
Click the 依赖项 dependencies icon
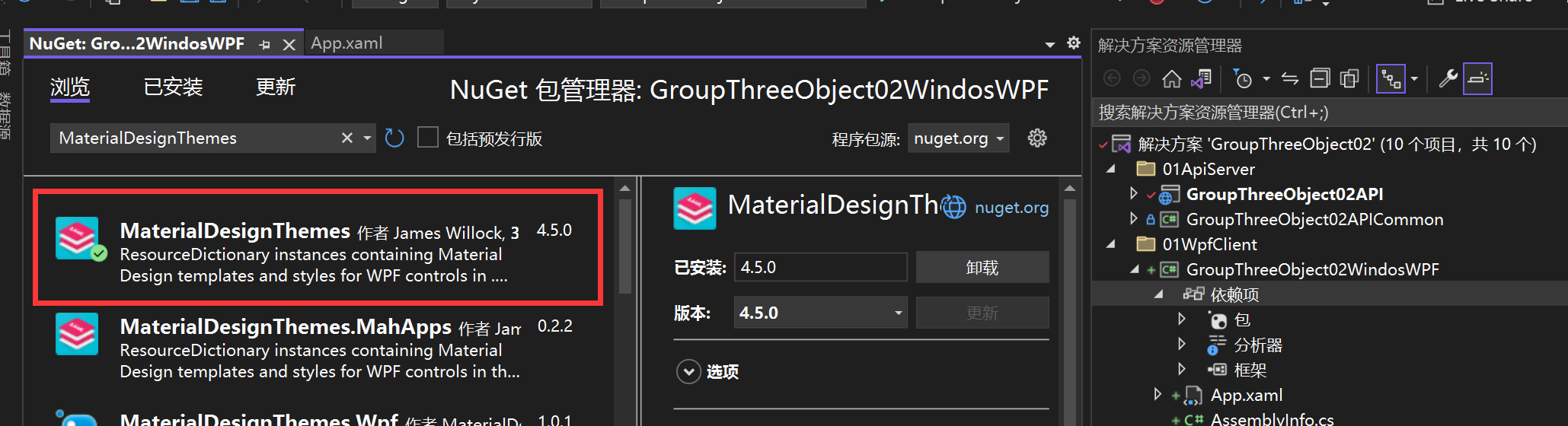[1193, 294]
